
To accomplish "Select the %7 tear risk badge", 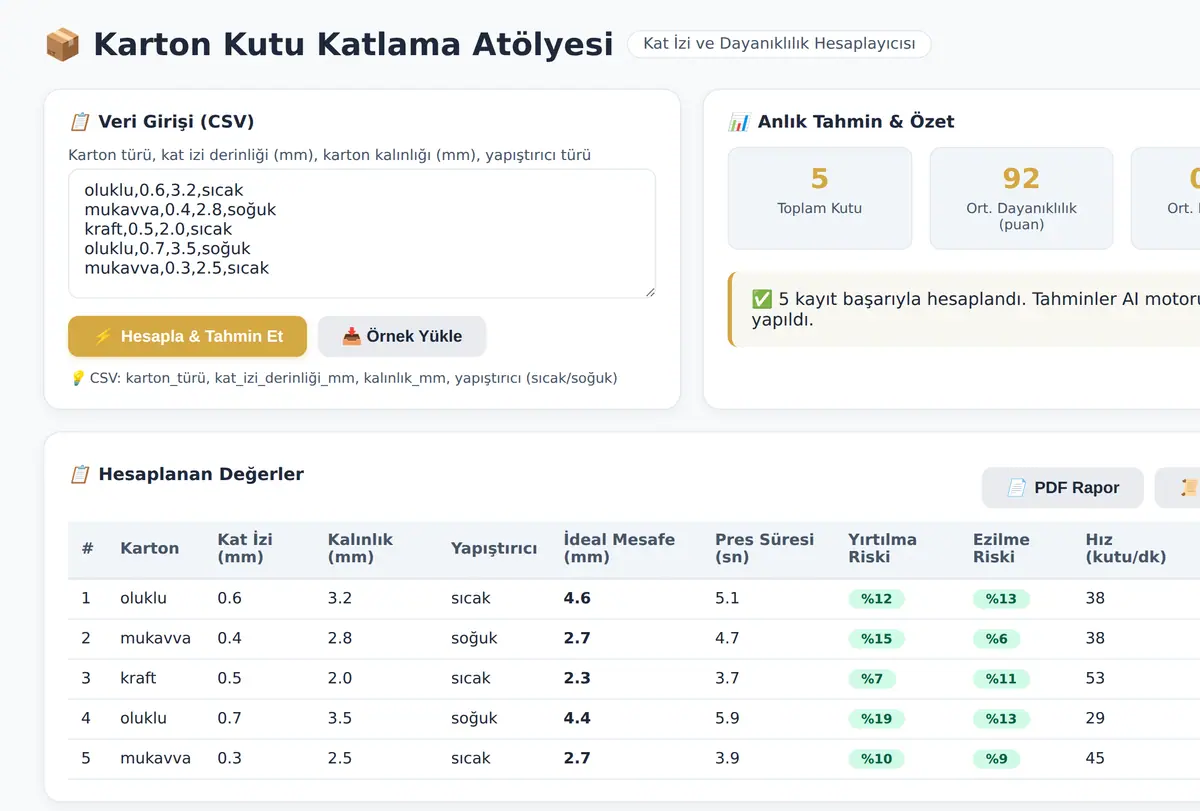I will tap(872, 679).
